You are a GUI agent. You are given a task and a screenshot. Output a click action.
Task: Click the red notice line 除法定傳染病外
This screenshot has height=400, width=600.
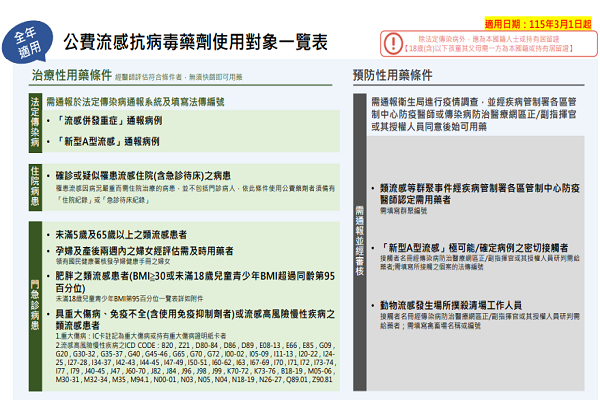pyautogui.click(x=489, y=39)
